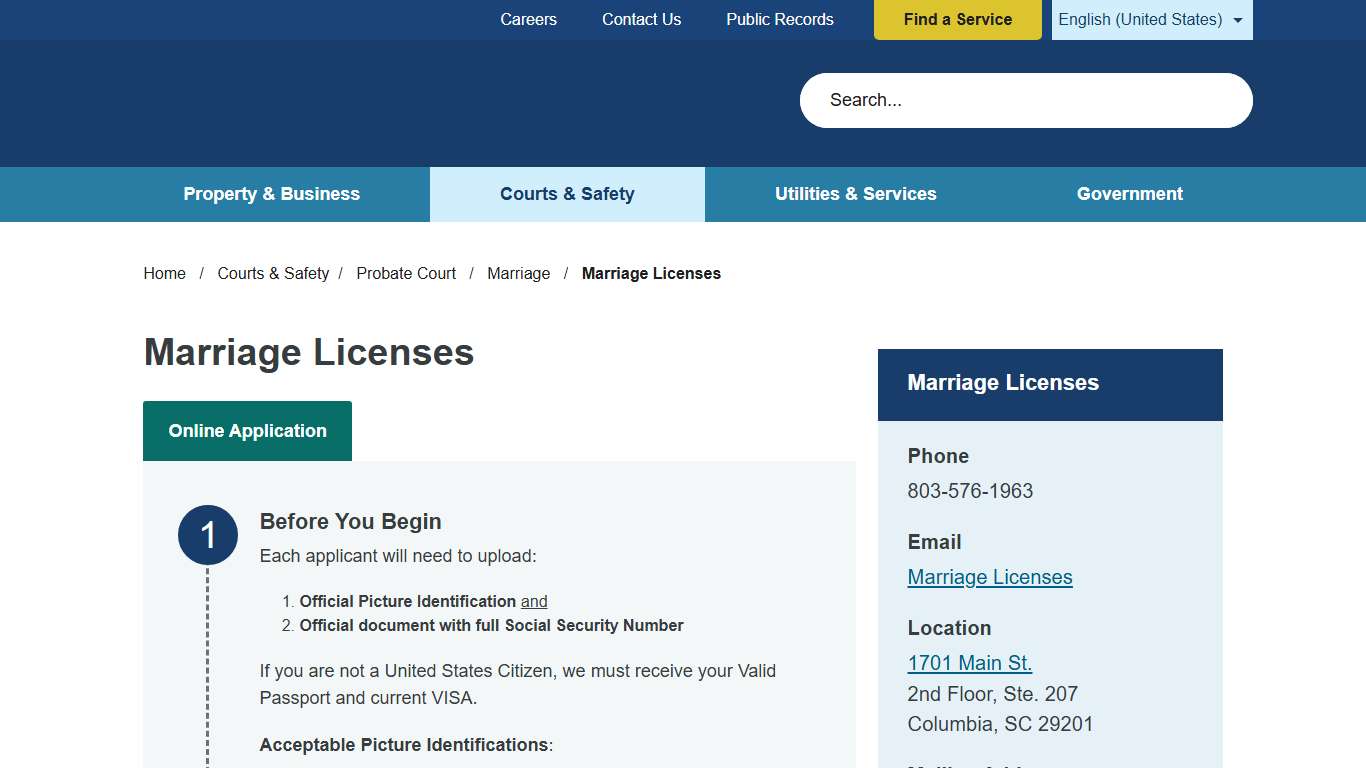This screenshot has height=768, width=1366.
Task: Go to the Marriage breadcrumb page
Action: point(518,273)
